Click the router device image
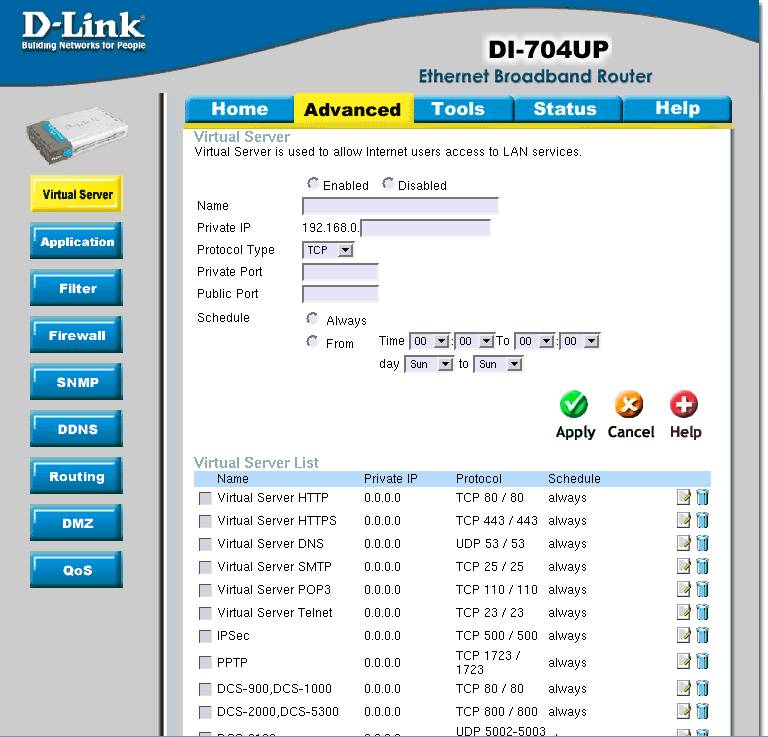 pos(76,134)
